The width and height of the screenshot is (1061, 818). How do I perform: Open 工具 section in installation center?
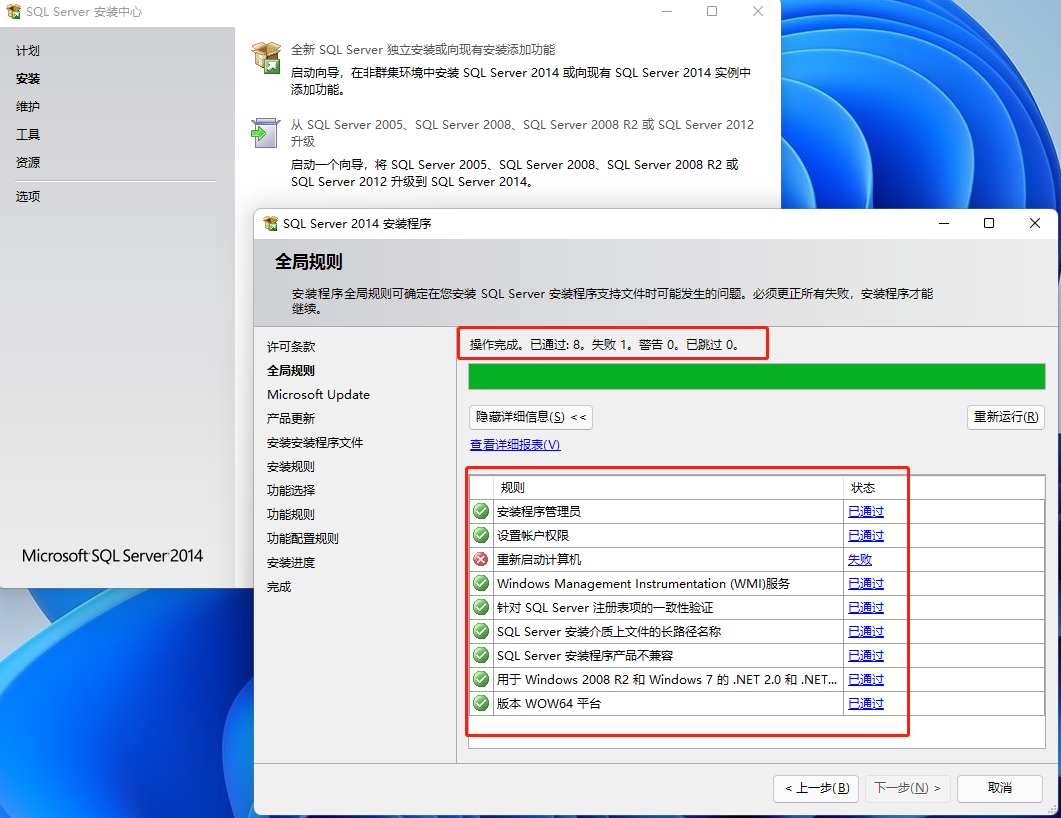[x=28, y=135]
